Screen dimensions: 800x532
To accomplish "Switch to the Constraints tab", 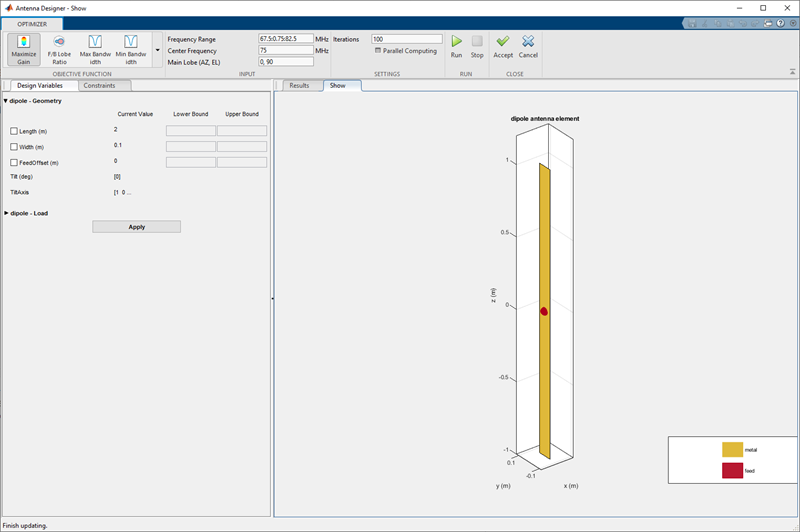I will click(99, 86).
